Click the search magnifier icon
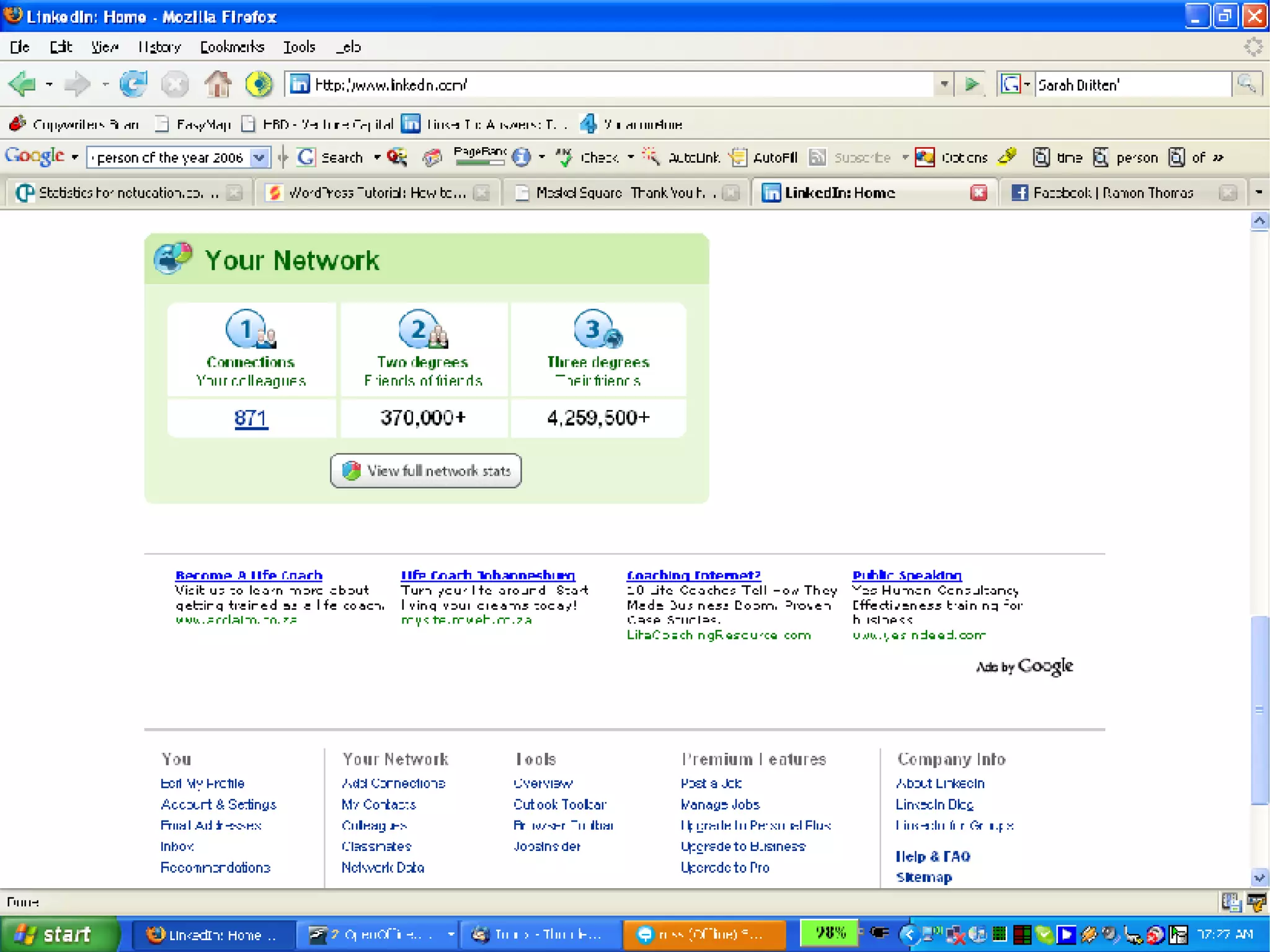The image size is (1270, 952). point(1246,84)
